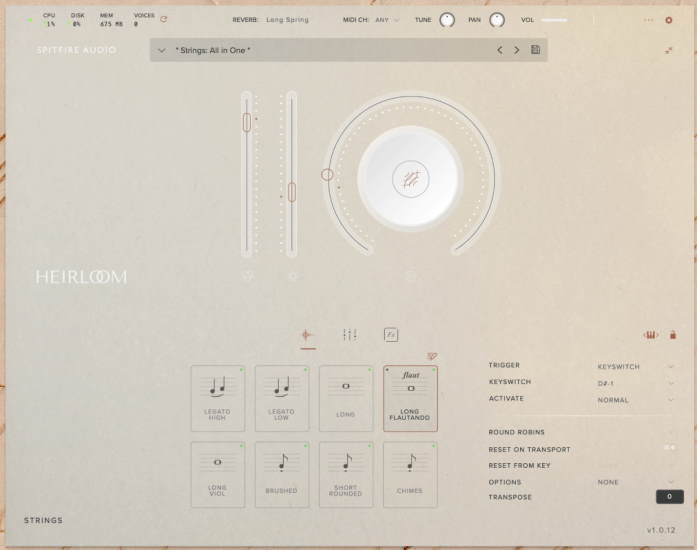Select the Long articulation tile

point(346,398)
